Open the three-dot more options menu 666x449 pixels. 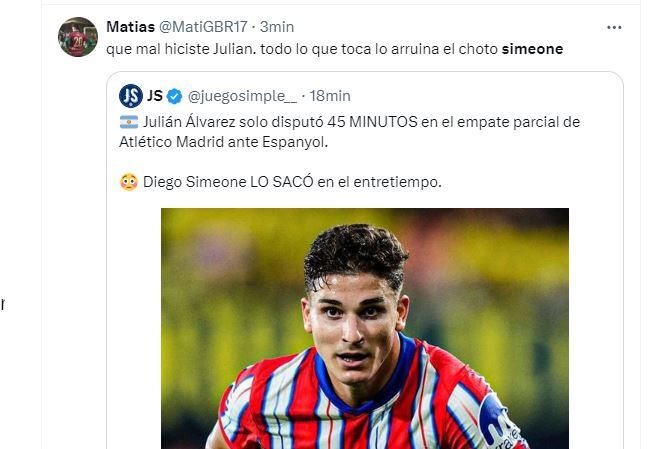[614, 28]
